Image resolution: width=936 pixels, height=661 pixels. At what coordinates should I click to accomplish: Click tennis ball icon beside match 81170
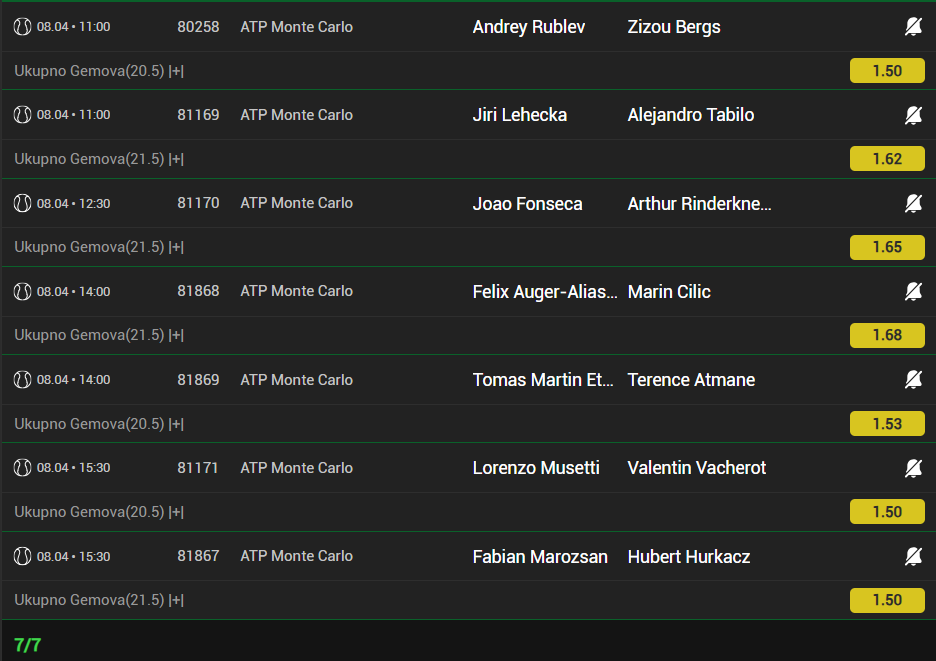tap(23, 203)
